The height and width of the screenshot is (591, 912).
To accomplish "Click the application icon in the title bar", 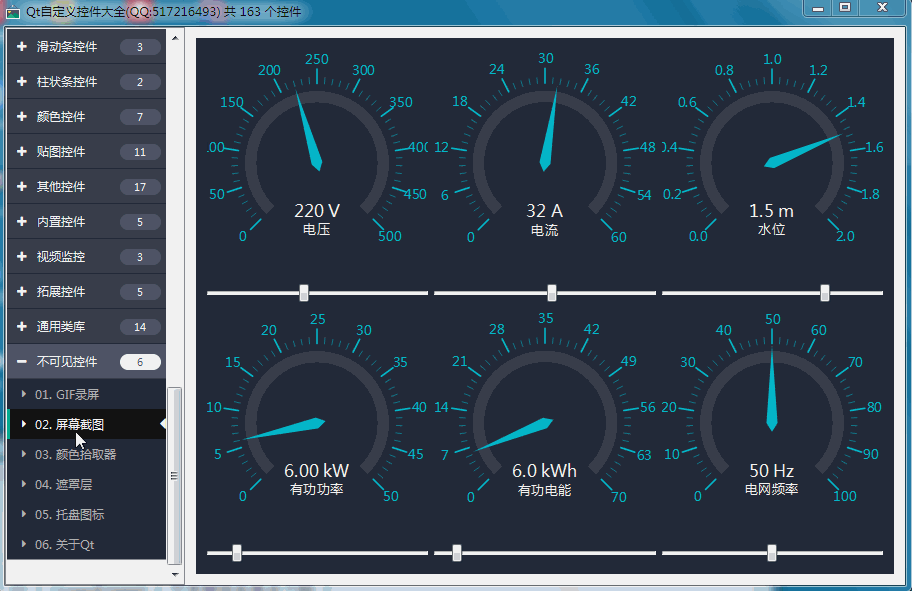I will pos(13,11).
